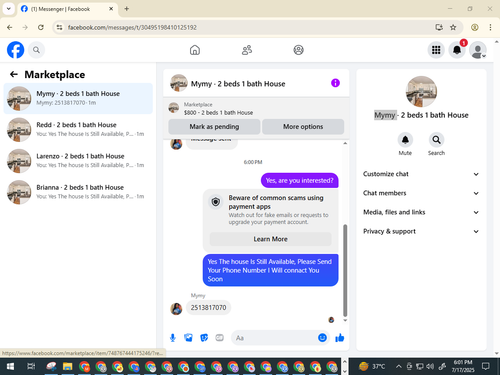Show hidden system tray icons
This screenshot has height=375, width=500.
399,367
